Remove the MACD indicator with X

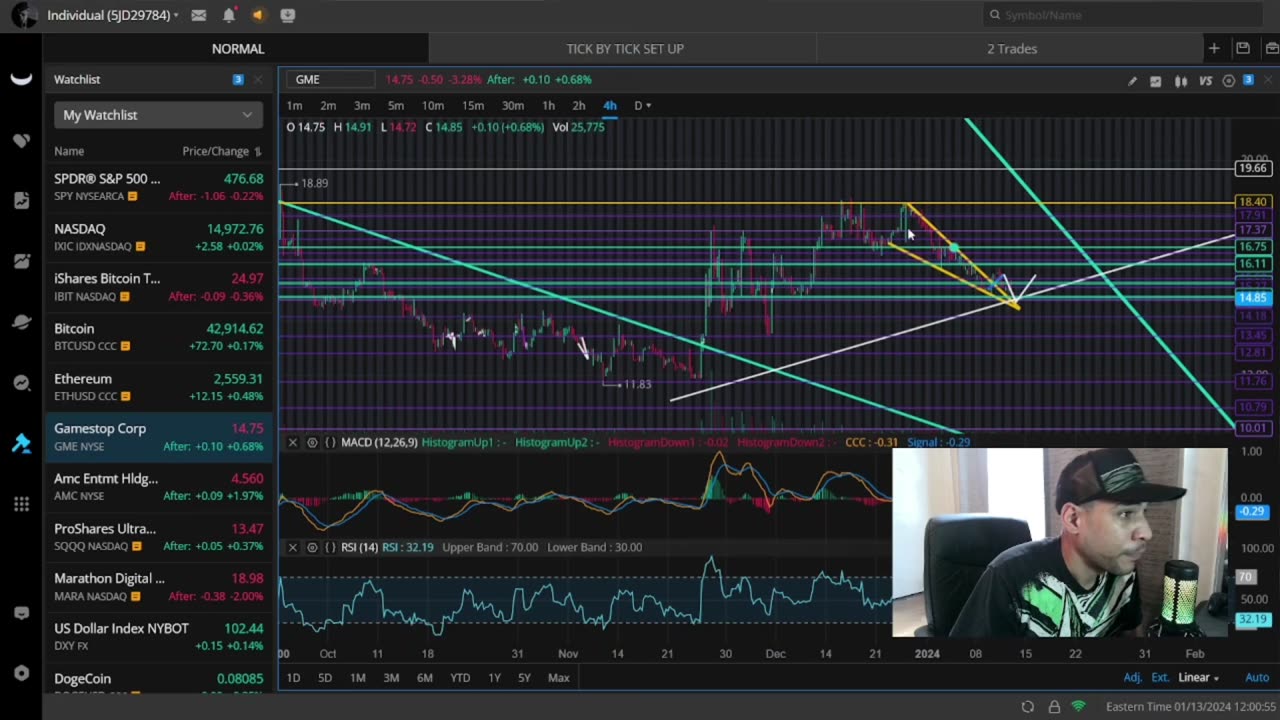pyautogui.click(x=292, y=442)
